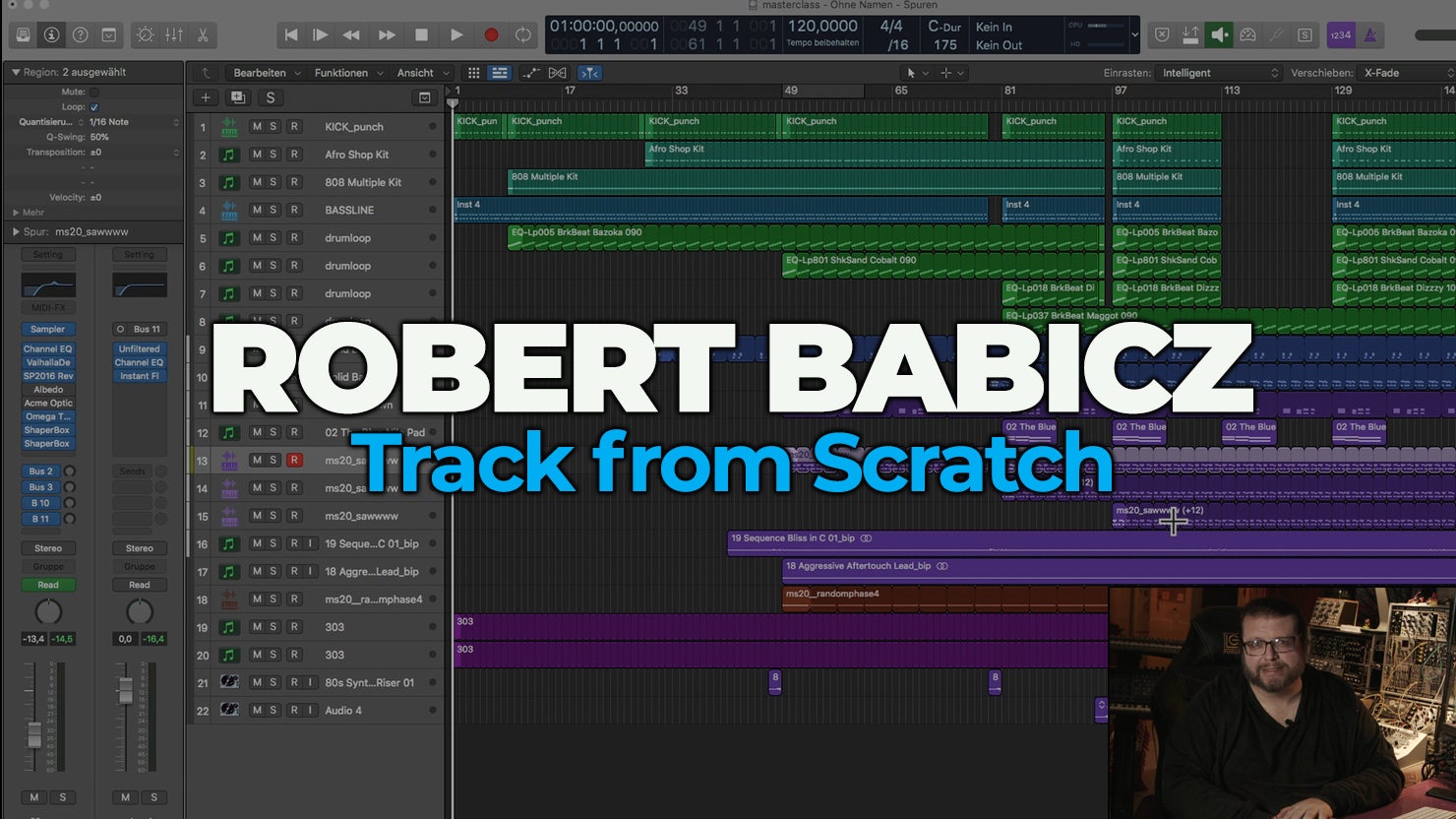Click the Record button in the transport
This screenshot has width=1456, height=819.
pos(491,35)
